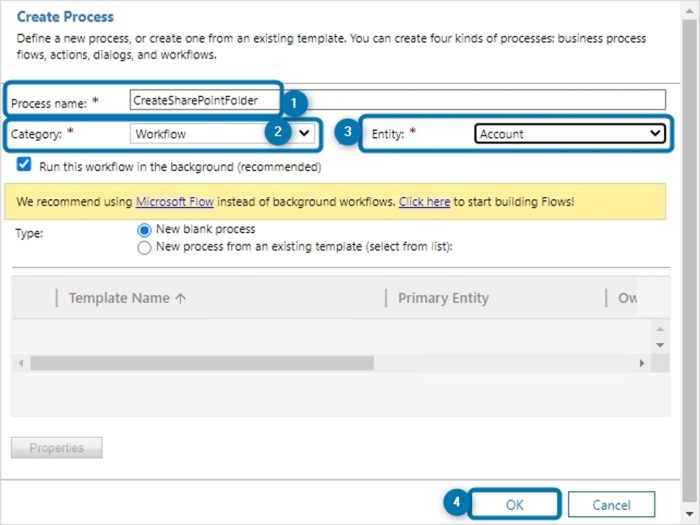Click the Primary Entity column header

443,298
